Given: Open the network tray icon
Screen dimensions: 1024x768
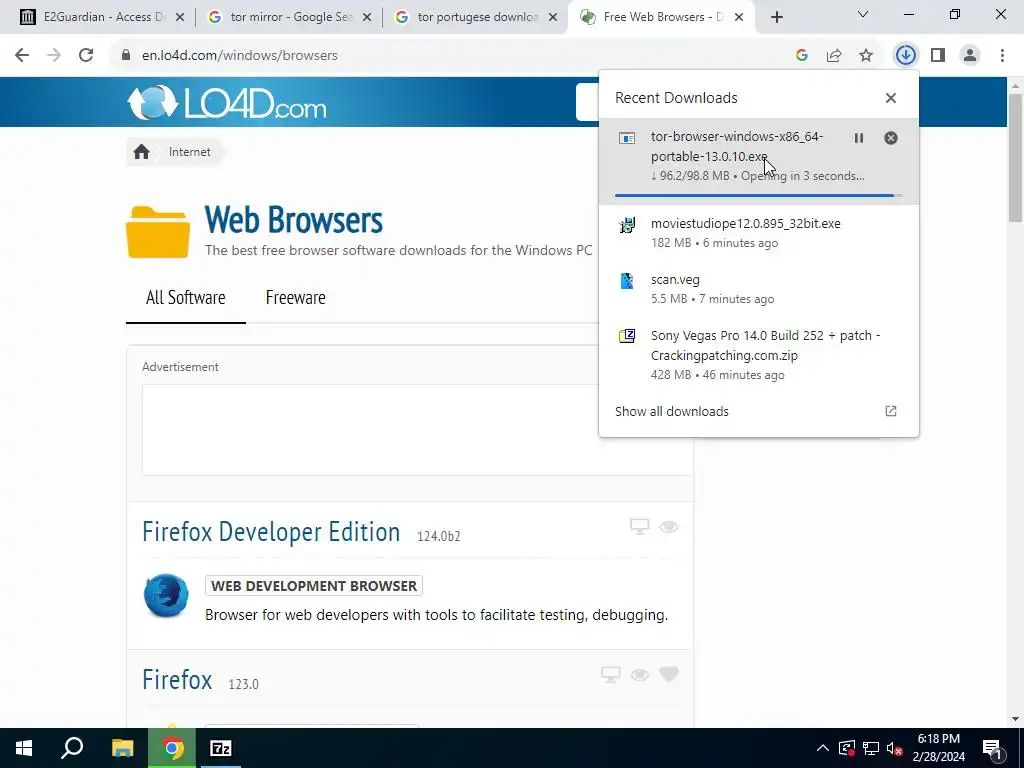Looking at the screenshot, I should tap(871, 748).
